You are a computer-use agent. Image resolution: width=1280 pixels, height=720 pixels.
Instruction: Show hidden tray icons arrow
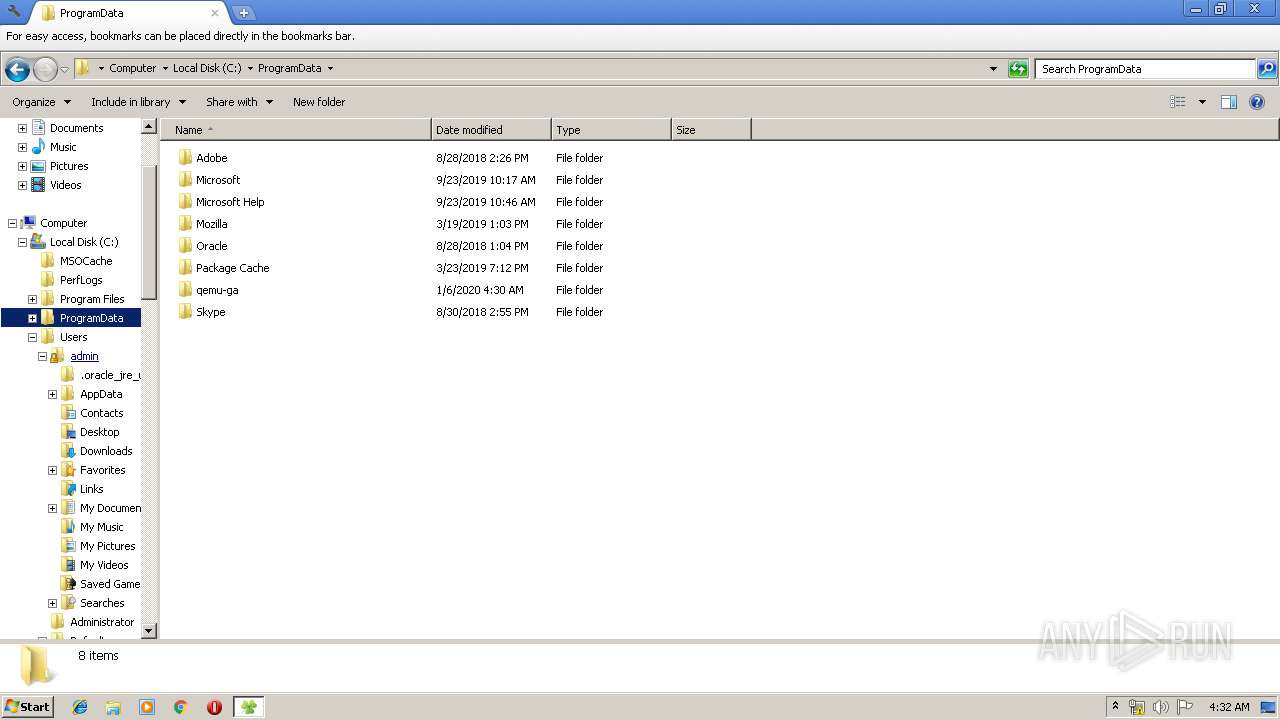coord(1115,706)
